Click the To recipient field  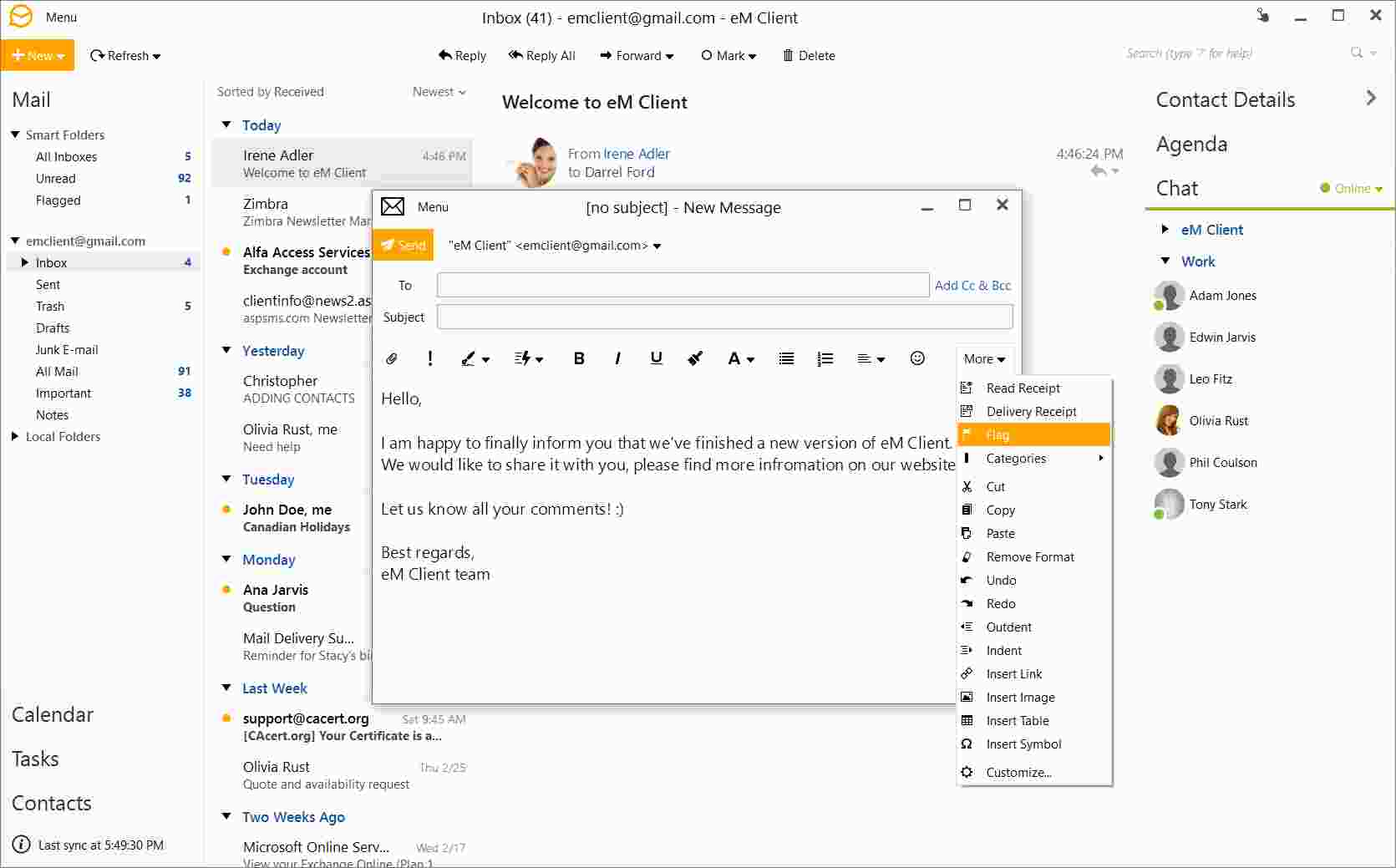click(683, 285)
